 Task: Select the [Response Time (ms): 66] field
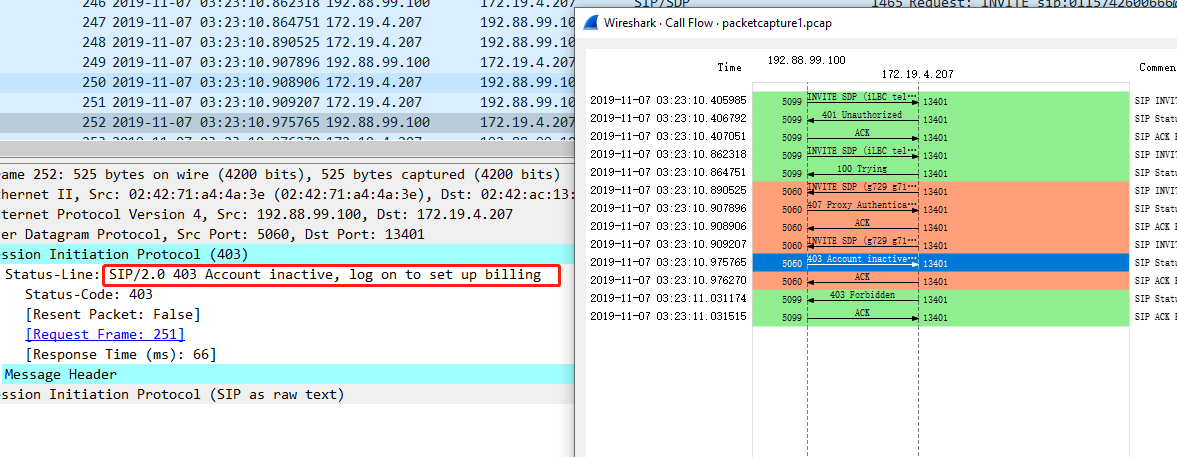(x=121, y=354)
